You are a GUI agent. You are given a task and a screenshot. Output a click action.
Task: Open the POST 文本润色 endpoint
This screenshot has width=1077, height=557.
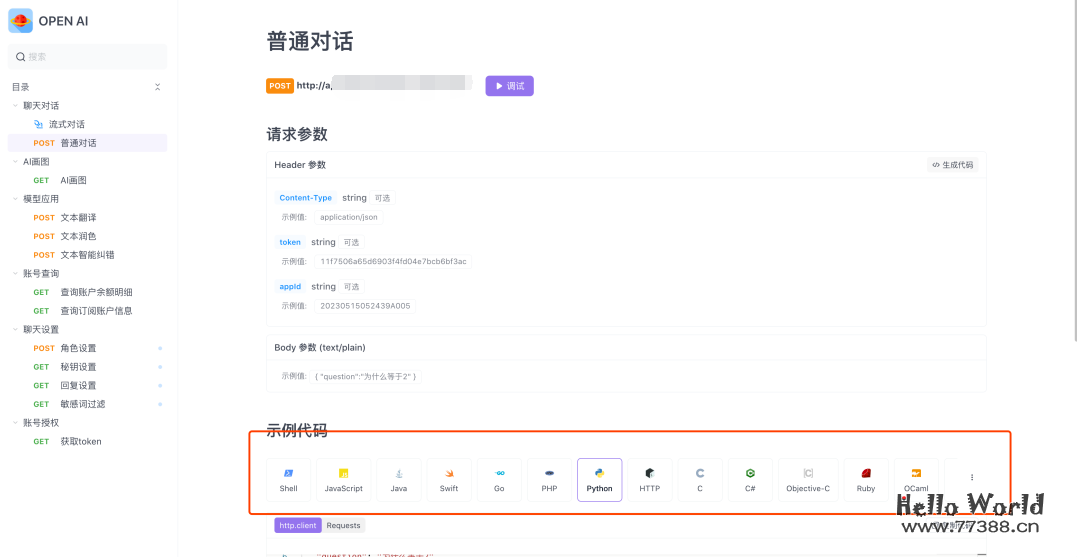[x=87, y=236]
